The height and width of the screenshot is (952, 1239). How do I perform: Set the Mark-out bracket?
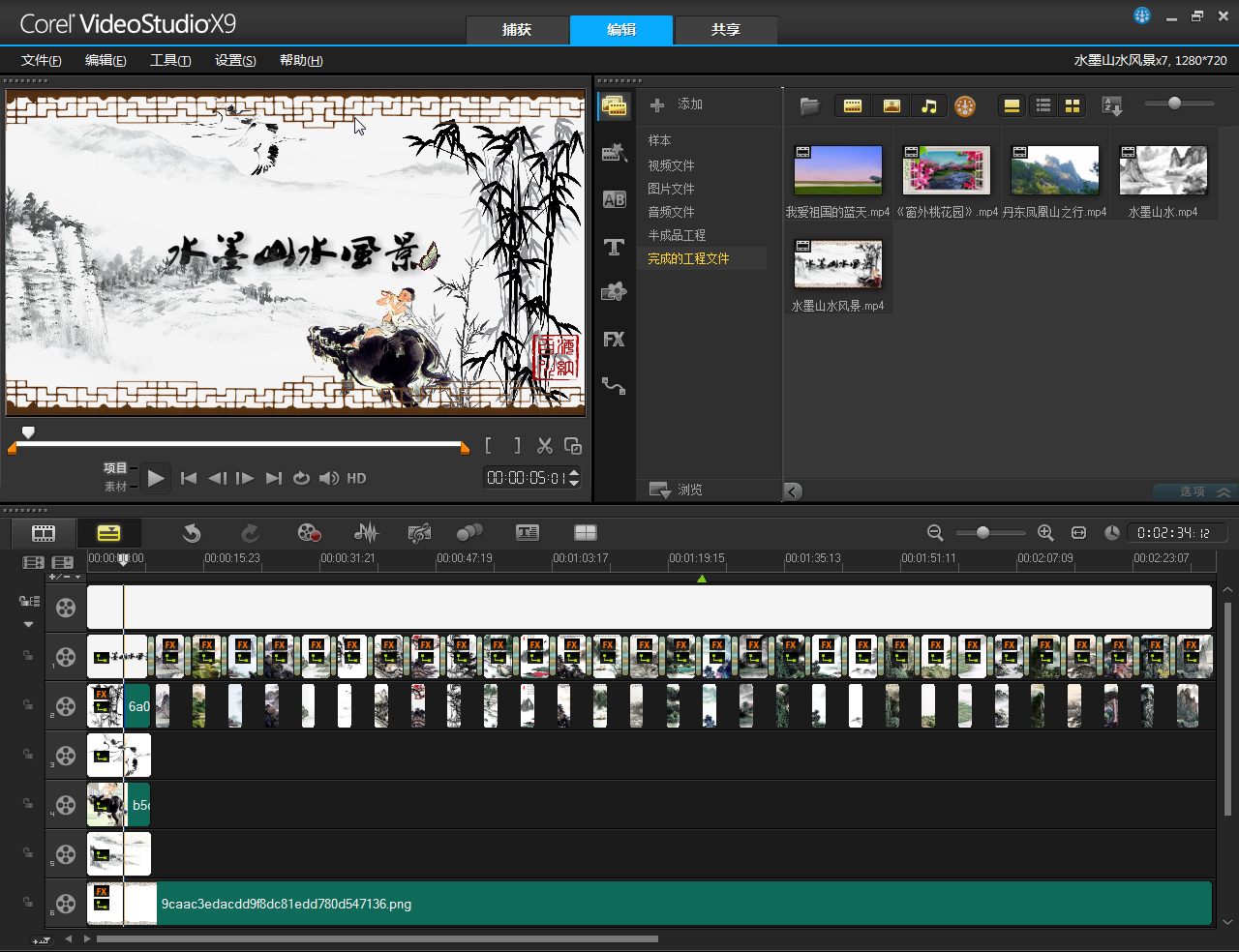517,446
